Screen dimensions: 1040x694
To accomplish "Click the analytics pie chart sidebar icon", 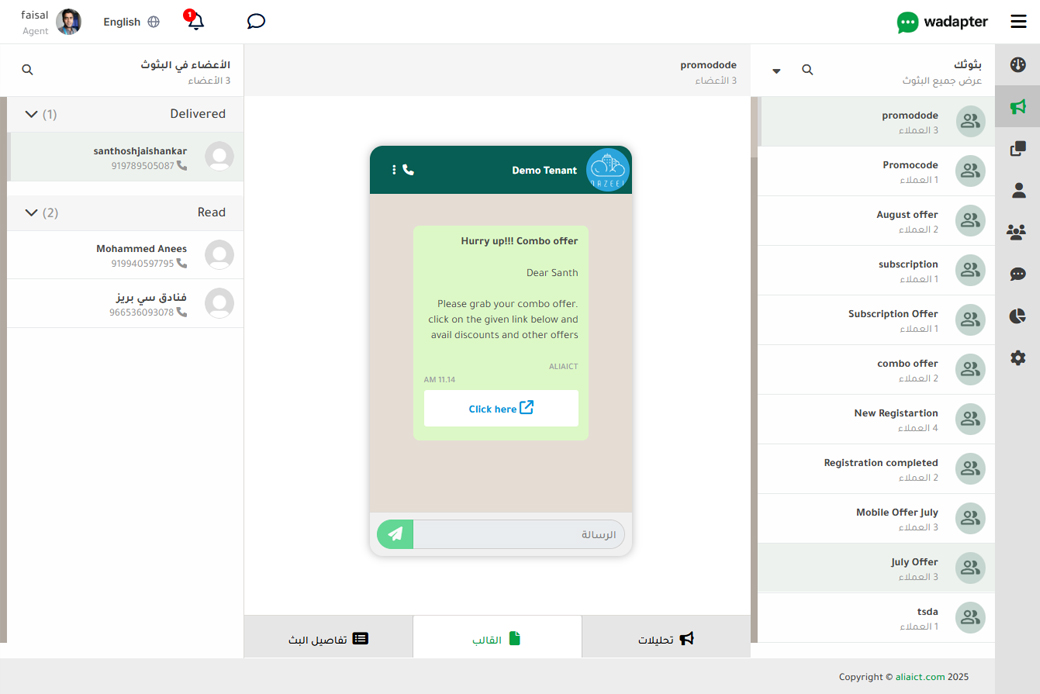I will (x=1018, y=316).
